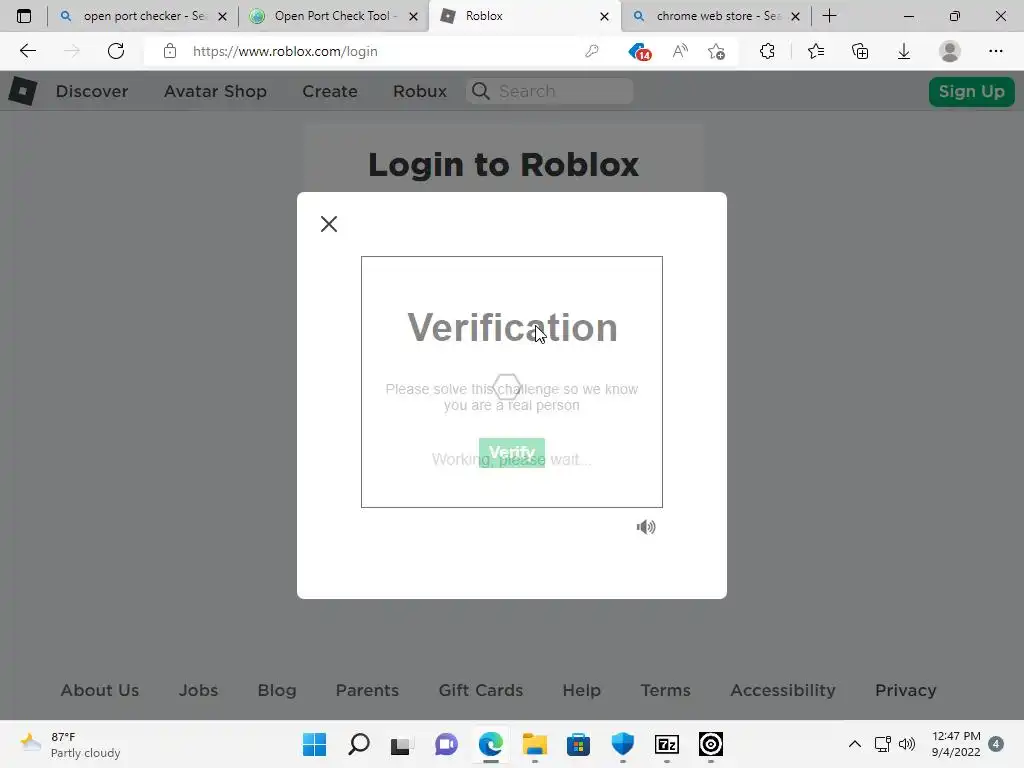Click the address bar URL roblox.com/login

(285, 51)
